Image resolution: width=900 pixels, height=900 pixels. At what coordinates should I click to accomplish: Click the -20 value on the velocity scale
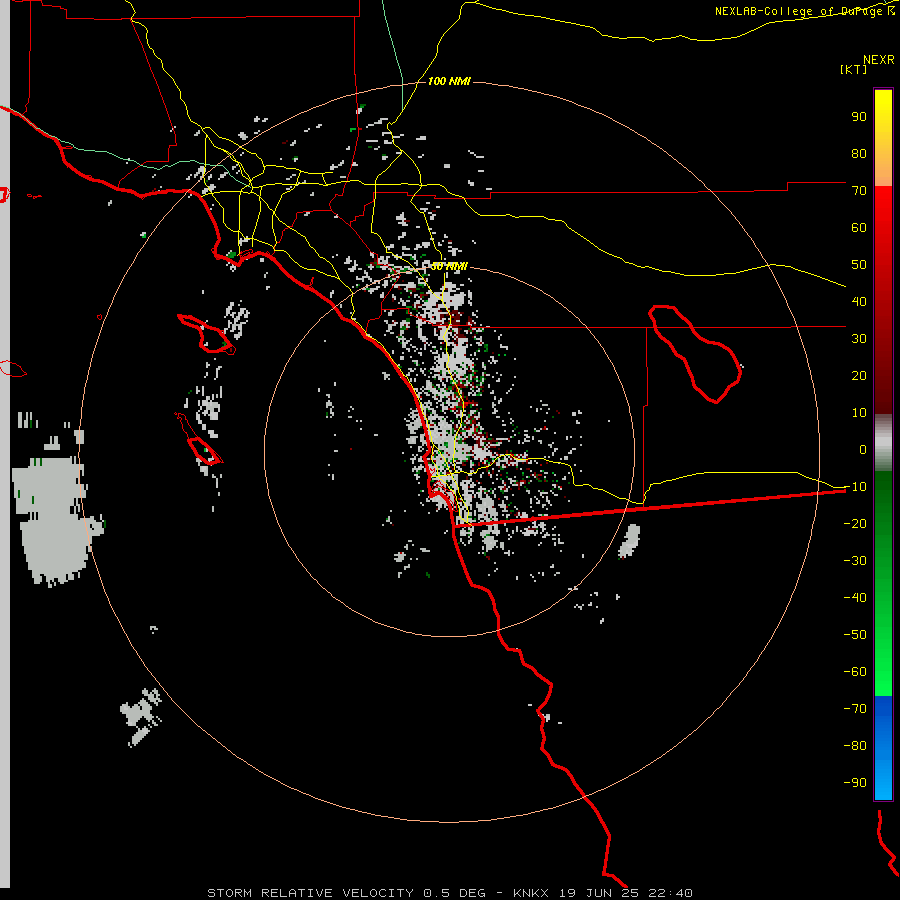pyautogui.click(x=855, y=524)
